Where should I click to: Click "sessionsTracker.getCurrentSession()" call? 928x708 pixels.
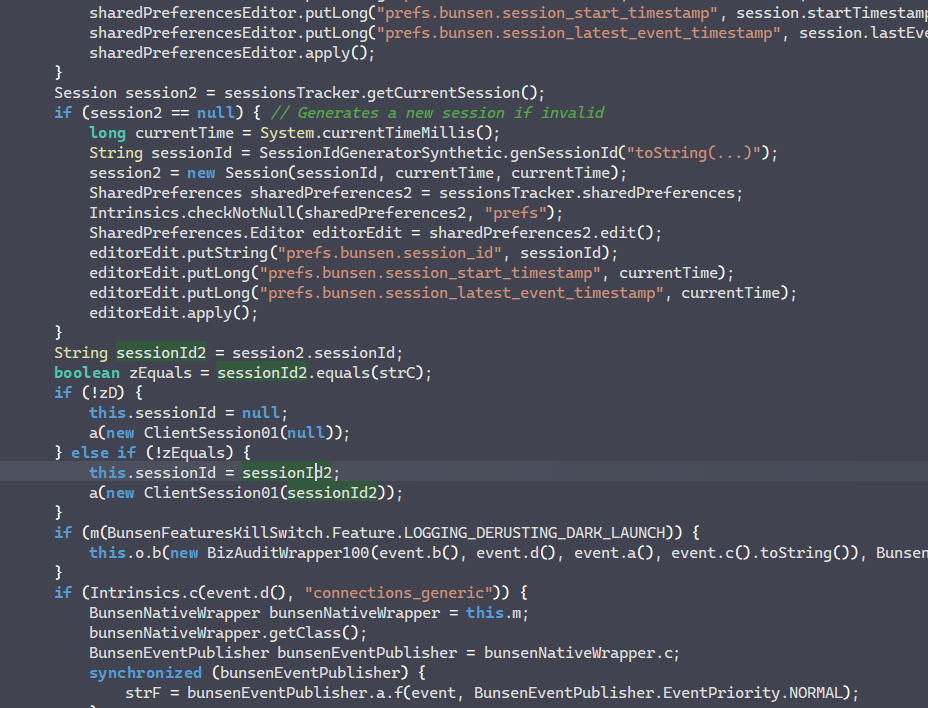click(x=380, y=93)
